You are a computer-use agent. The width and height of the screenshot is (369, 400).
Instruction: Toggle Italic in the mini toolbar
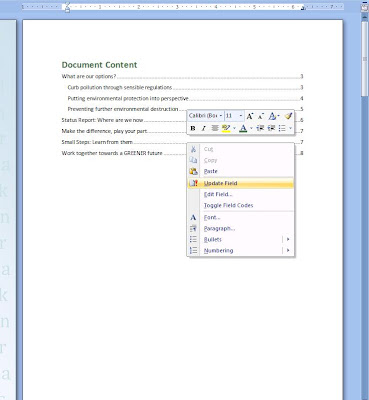(204, 128)
